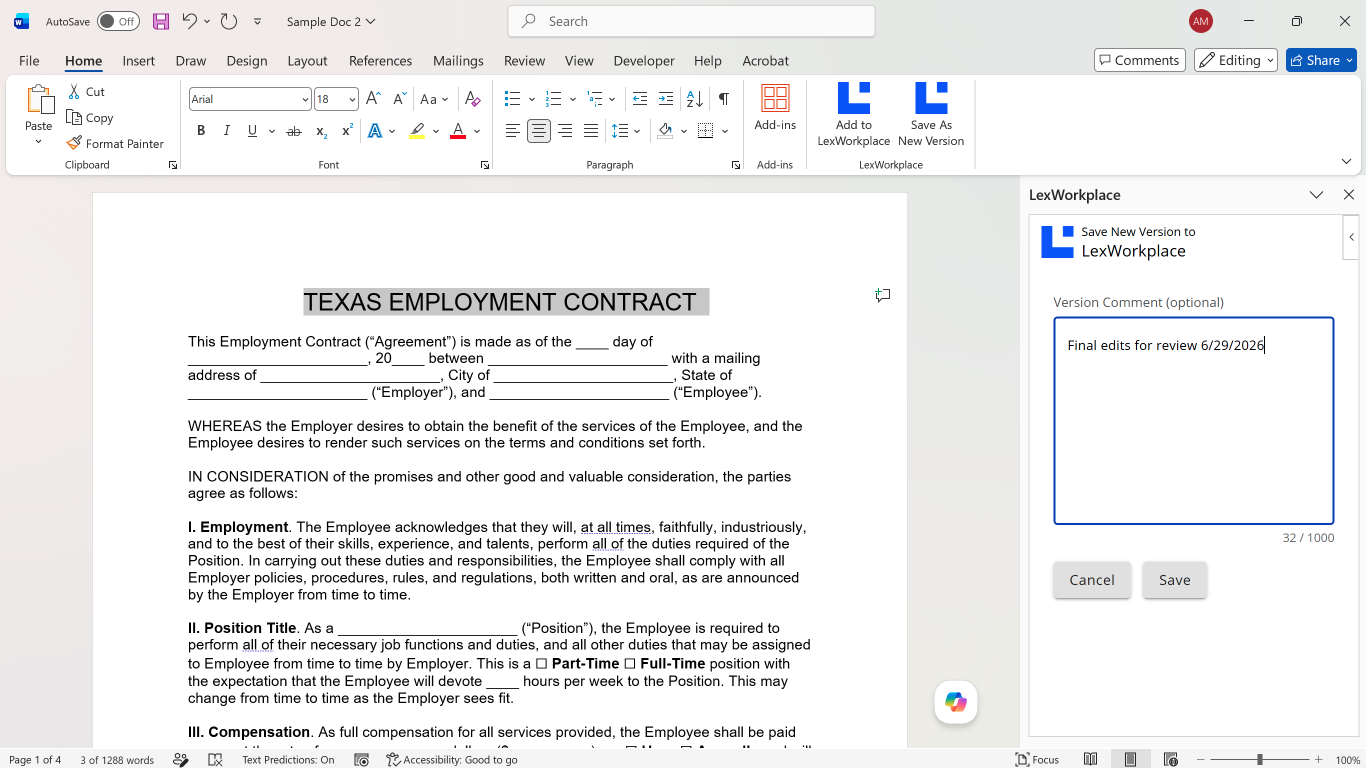Click Accessibility: Good to go status
Screen dimensions: 1366x768
452,760
